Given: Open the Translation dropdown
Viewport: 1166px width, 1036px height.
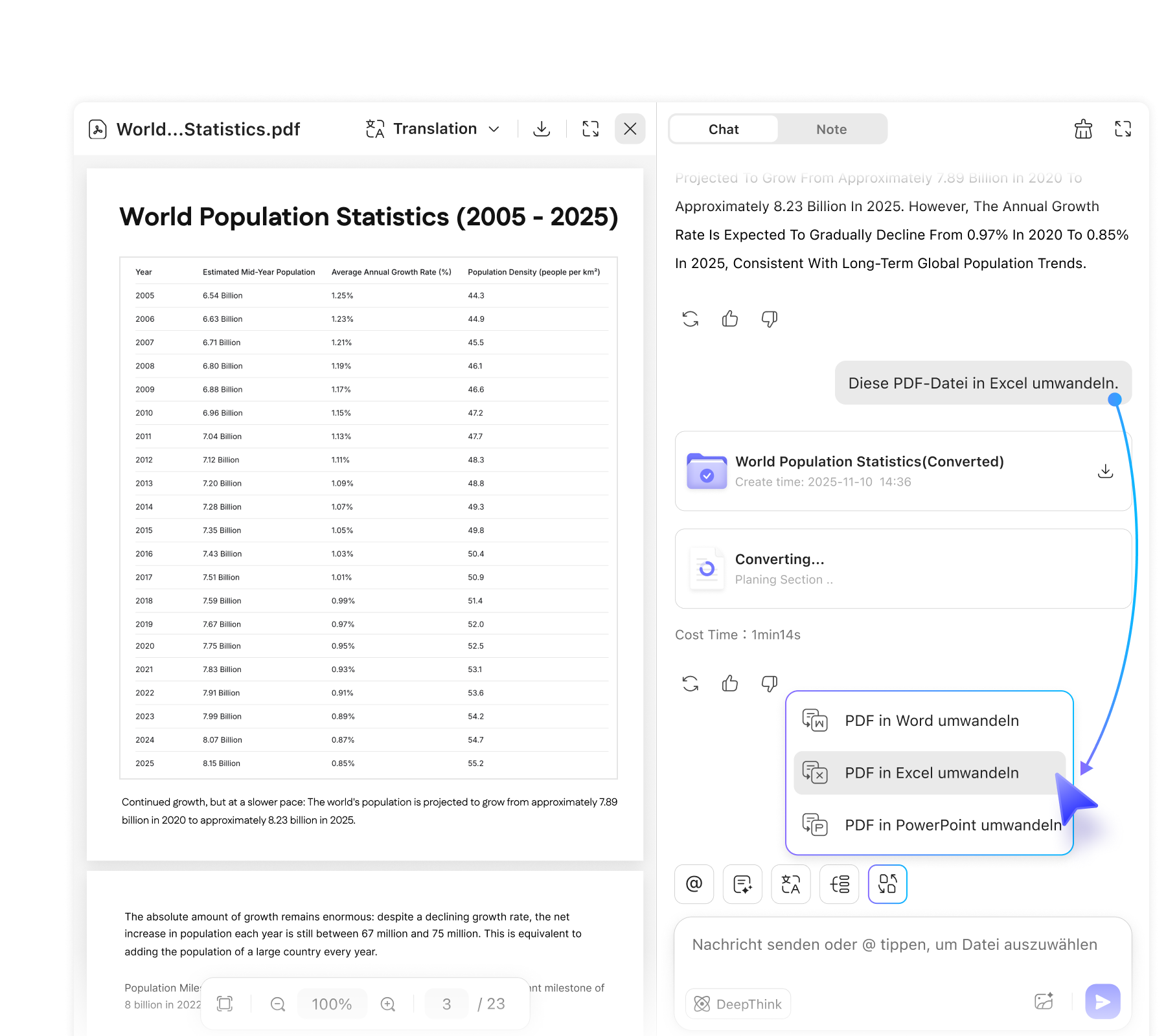Looking at the screenshot, I should click(433, 129).
